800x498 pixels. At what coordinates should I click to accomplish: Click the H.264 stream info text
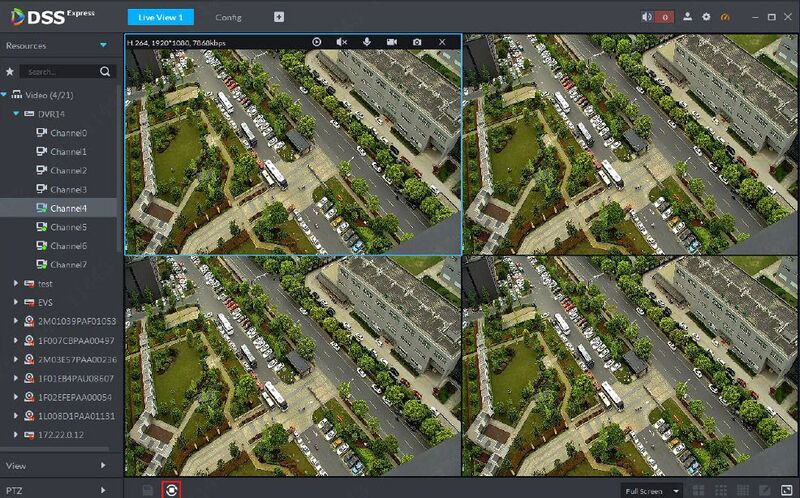click(176, 43)
